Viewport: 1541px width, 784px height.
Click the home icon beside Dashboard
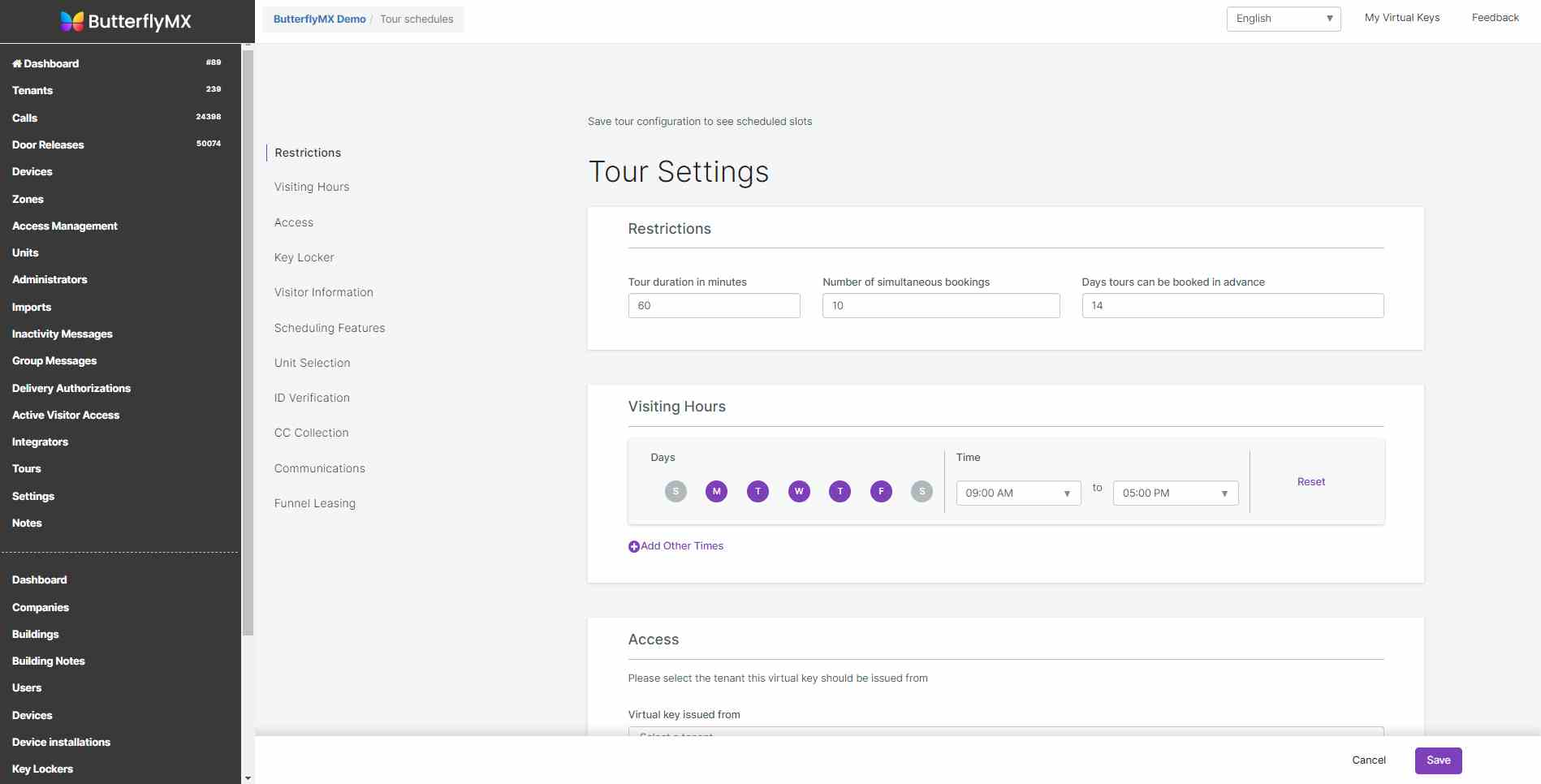tap(17, 62)
